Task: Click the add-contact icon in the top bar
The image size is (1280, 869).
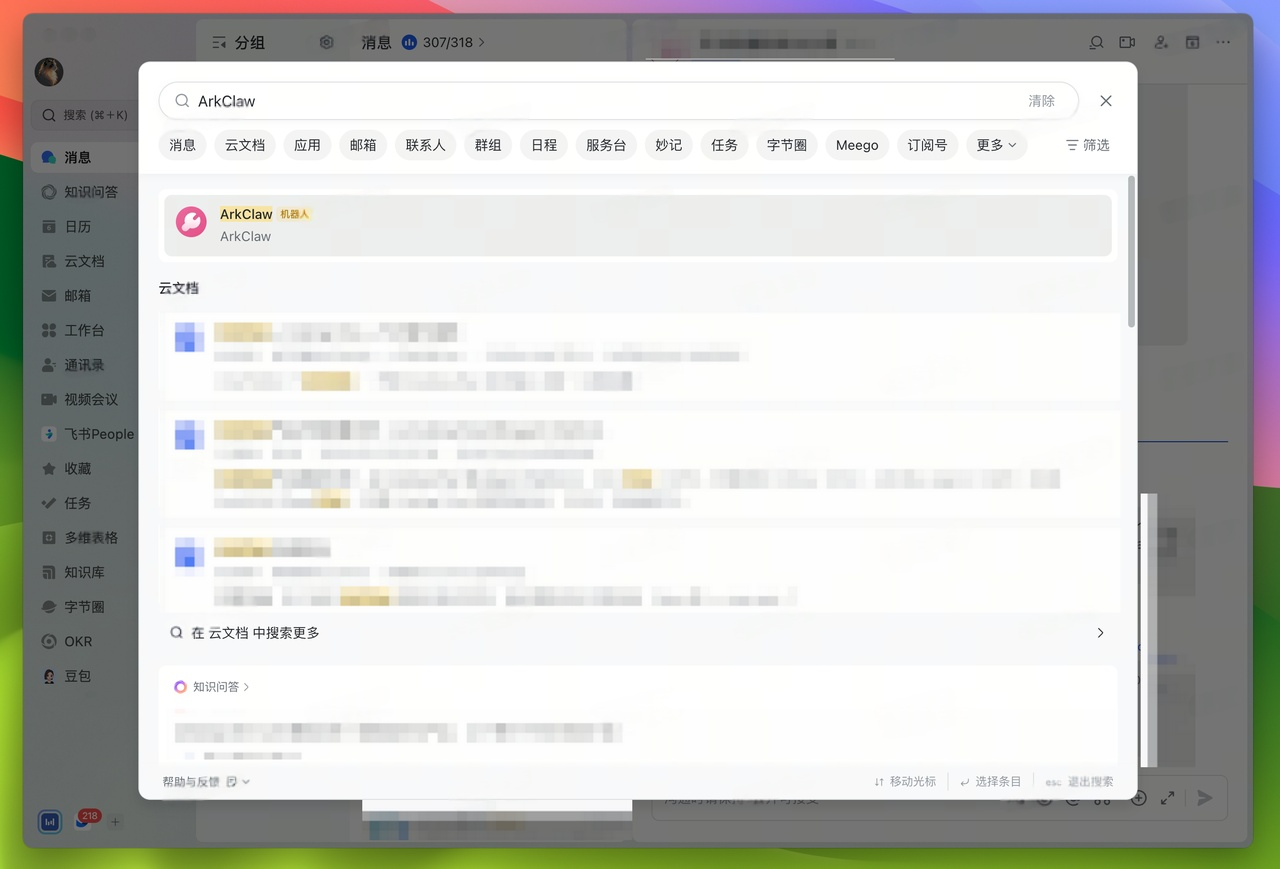Action: coord(1160,42)
